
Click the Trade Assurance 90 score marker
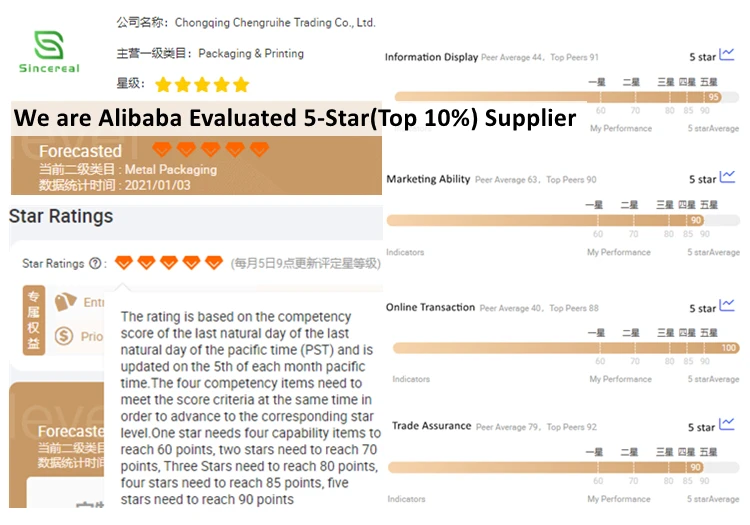pyautogui.click(x=695, y=468)
